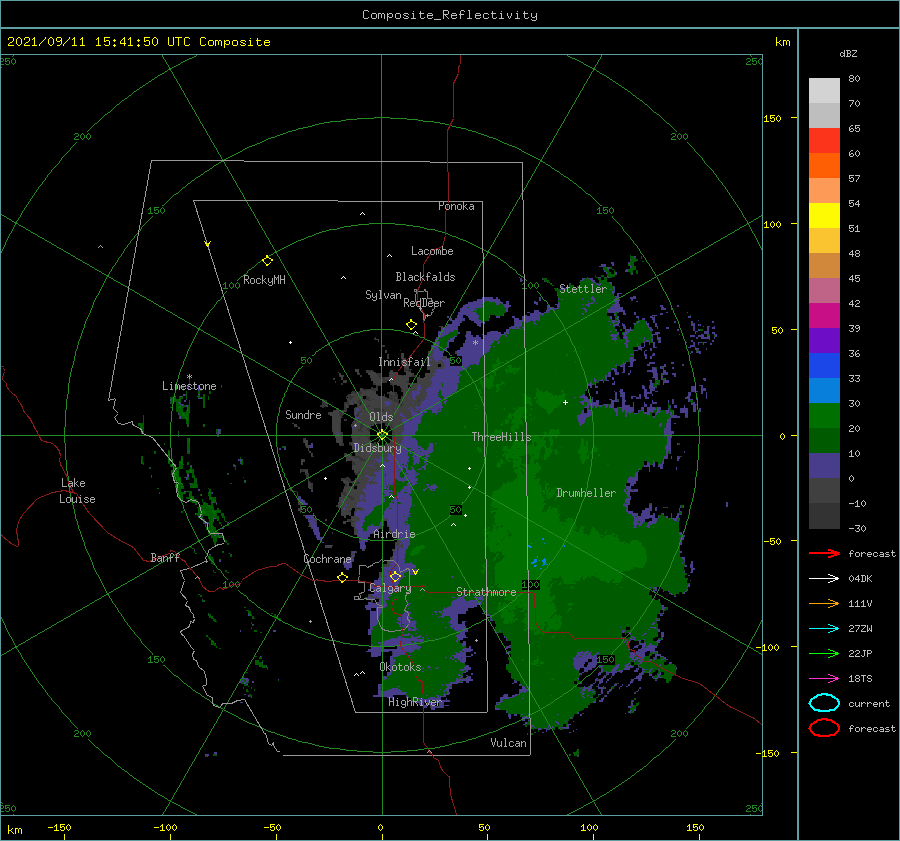Screen dimensions: 900x841
Task: Click the 'current' legend text
Action: (x=868, y=703)
